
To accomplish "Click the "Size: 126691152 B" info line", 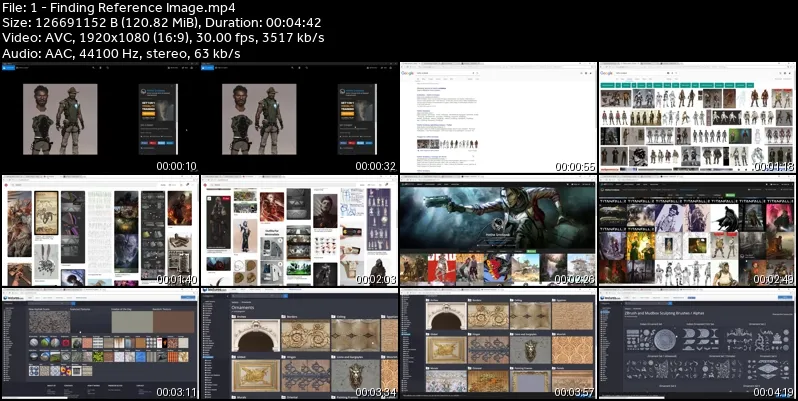I will (x=162, y=23).
